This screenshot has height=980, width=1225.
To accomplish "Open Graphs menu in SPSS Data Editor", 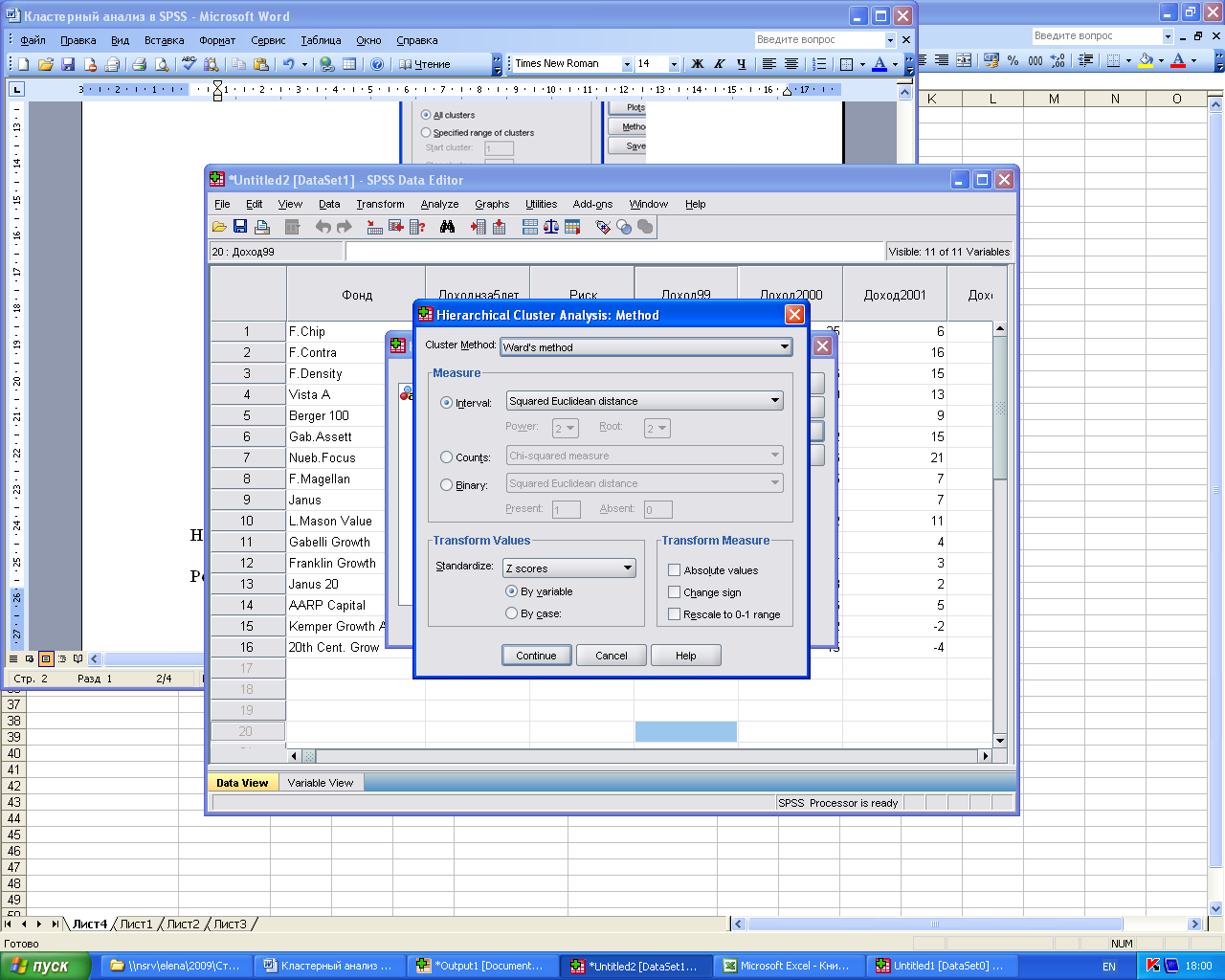I will [492, 204].
